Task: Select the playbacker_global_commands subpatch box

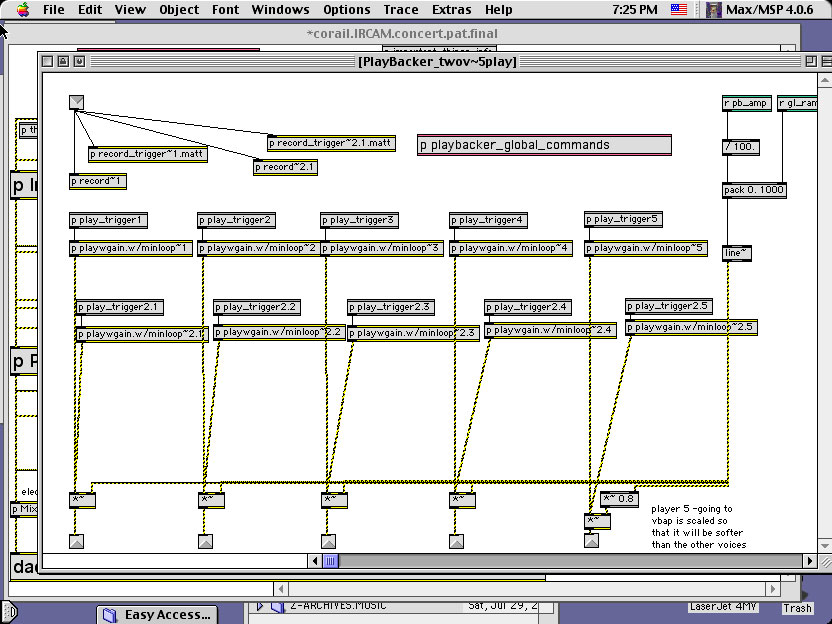Action: tap(544, 146)
